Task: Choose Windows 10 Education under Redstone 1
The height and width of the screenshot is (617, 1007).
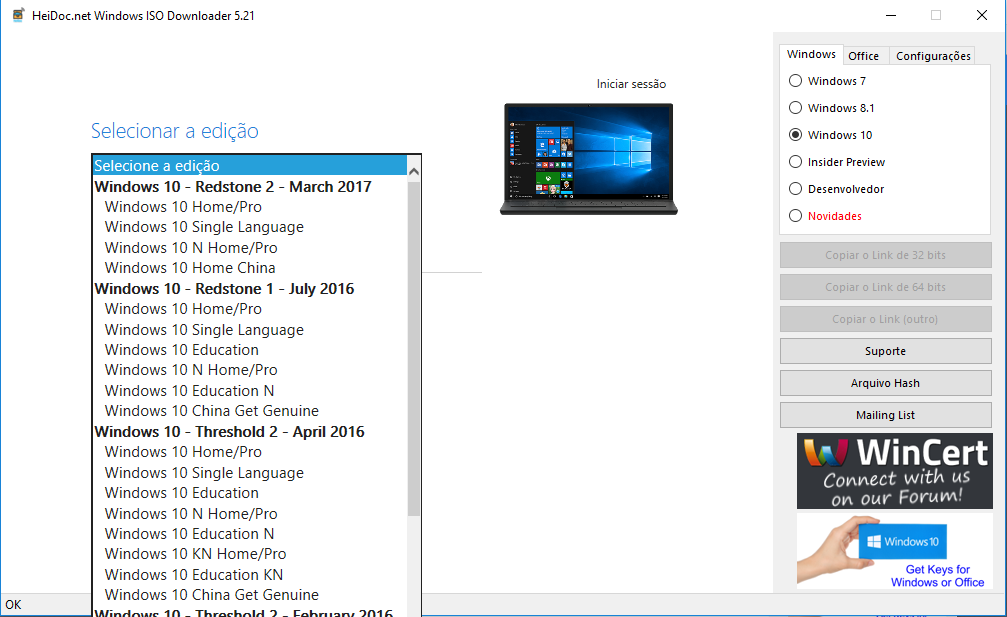Action: 250,350
